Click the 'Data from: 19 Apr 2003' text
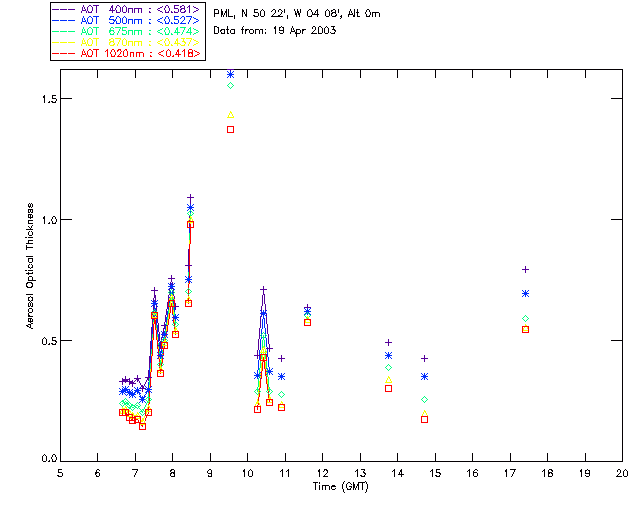Image resolution: width=640 pixels, height=512 pixels. (x=275, y=31)
